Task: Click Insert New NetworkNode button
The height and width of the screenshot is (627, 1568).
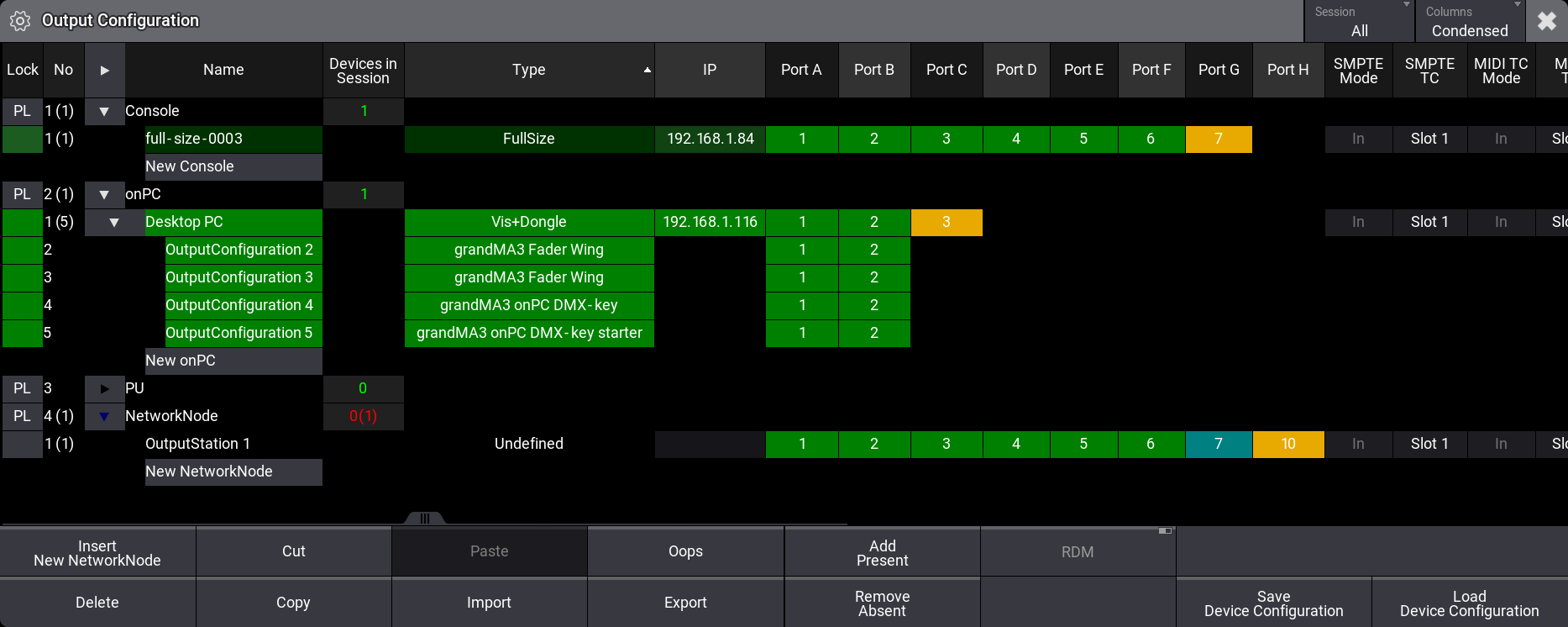Action: [97, 552]
